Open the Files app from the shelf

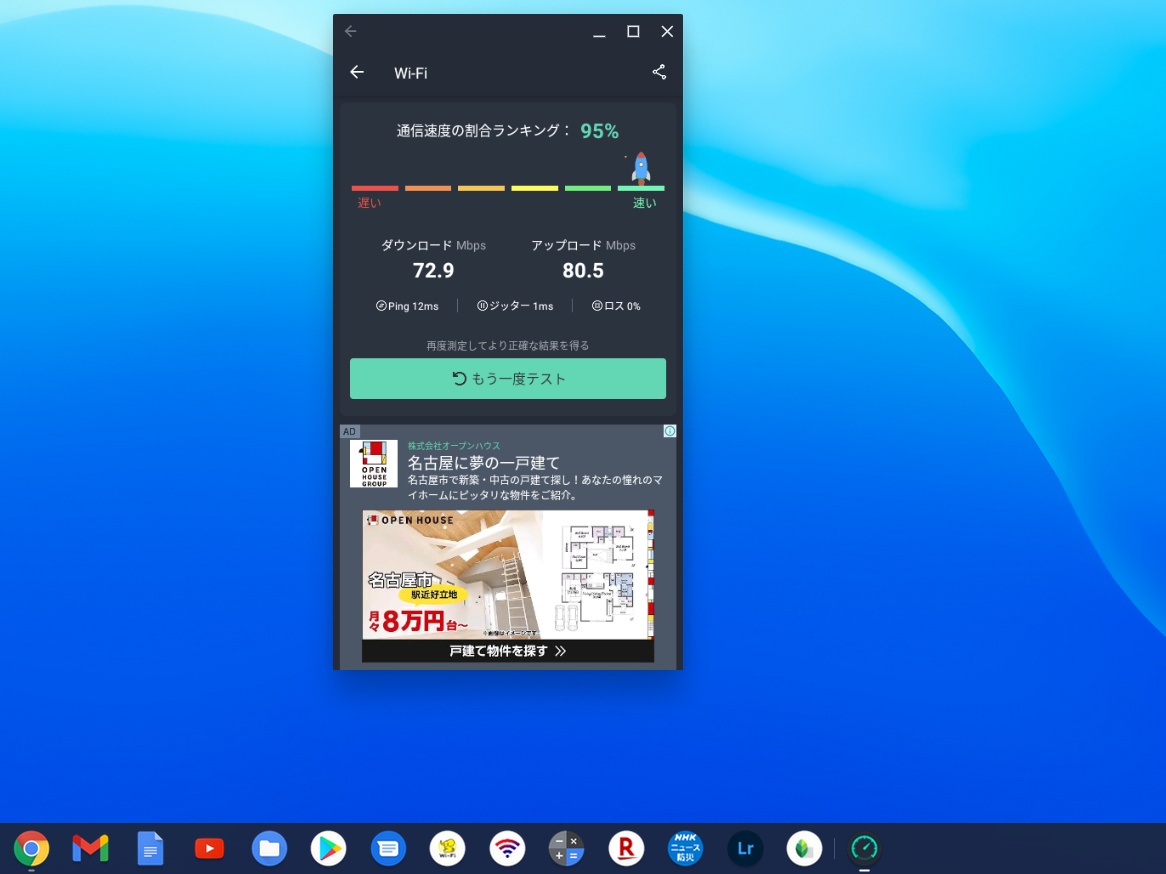(x=269, y=848)
